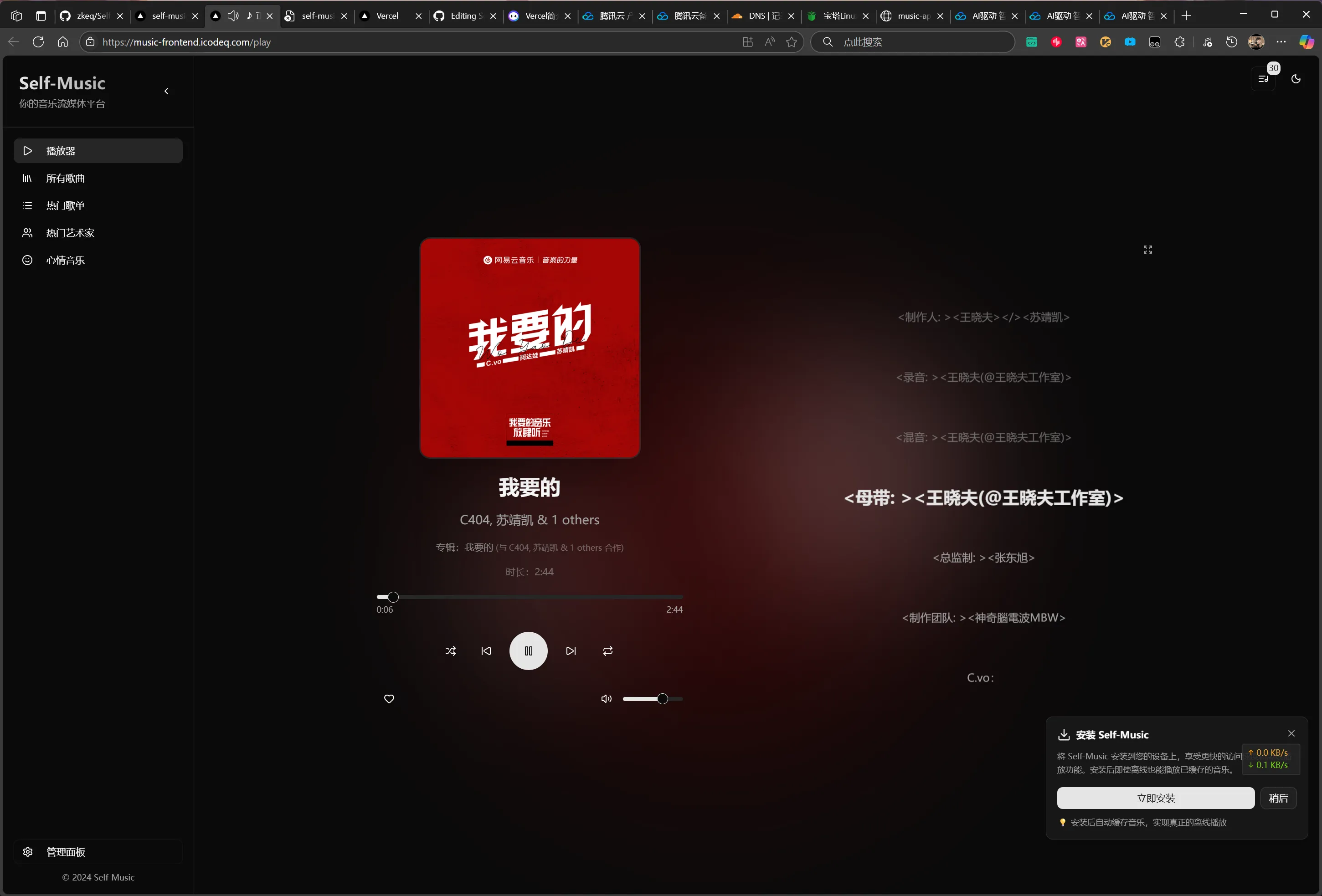Image resolution: width=1322 pixels, height=896 pixels.
Task: Close the 安装 Self-Music popup
Action: click(1291, 733)
